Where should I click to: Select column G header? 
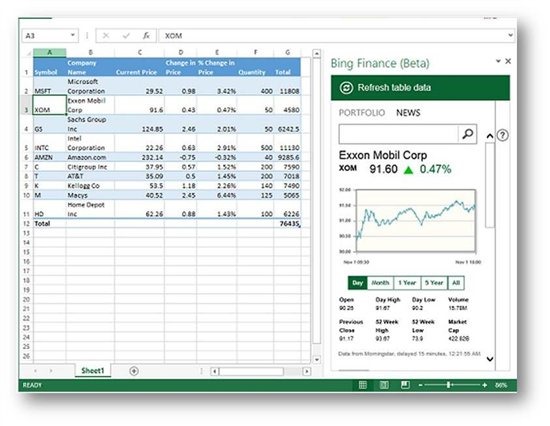click(x=287, y=53)
